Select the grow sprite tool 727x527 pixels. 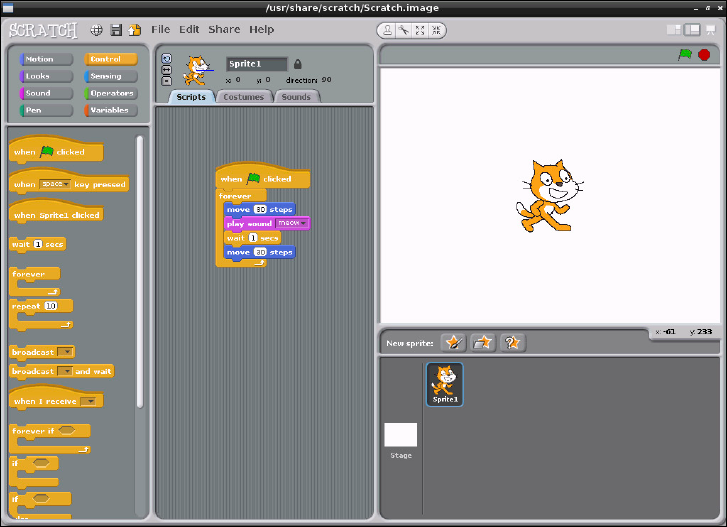pyautogui.click(x=420, y=31)
